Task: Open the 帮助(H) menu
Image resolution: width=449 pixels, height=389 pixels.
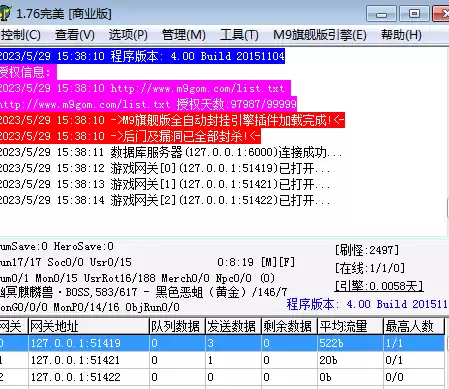Action: coord(401,35)
